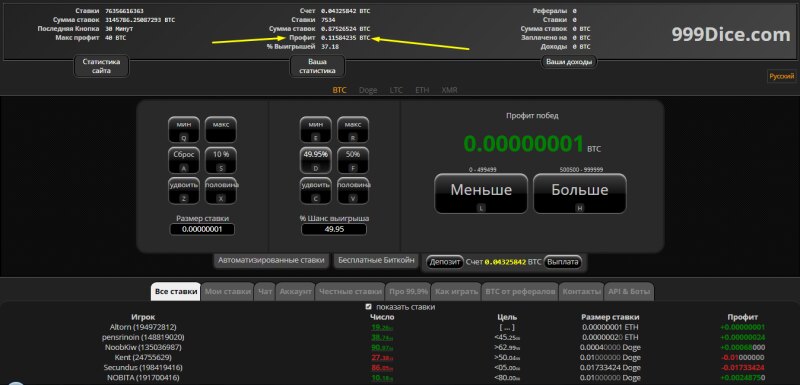Click the green 0.00000001 profit value
Viewport: 800px width, 385px height.
[523, 144]
